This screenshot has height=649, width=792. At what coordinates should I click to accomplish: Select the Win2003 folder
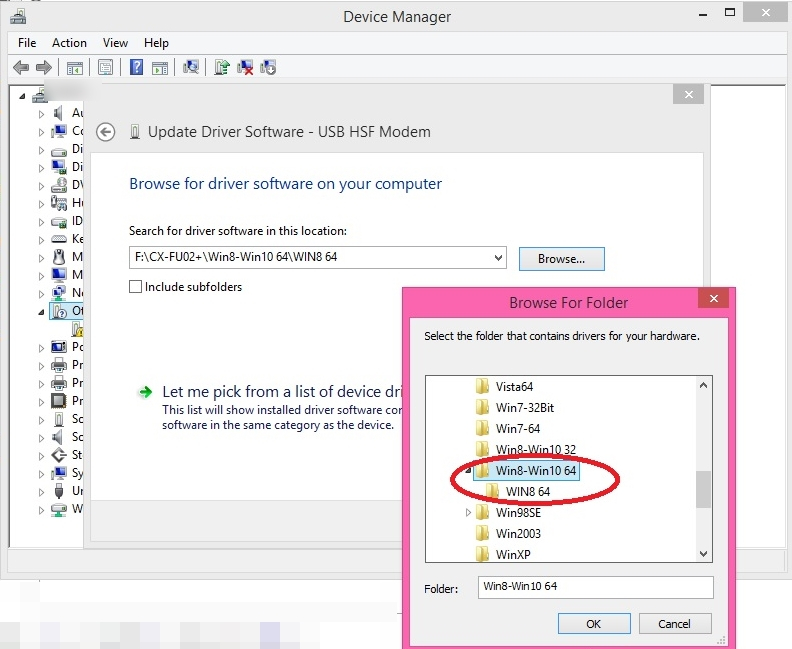518,533
